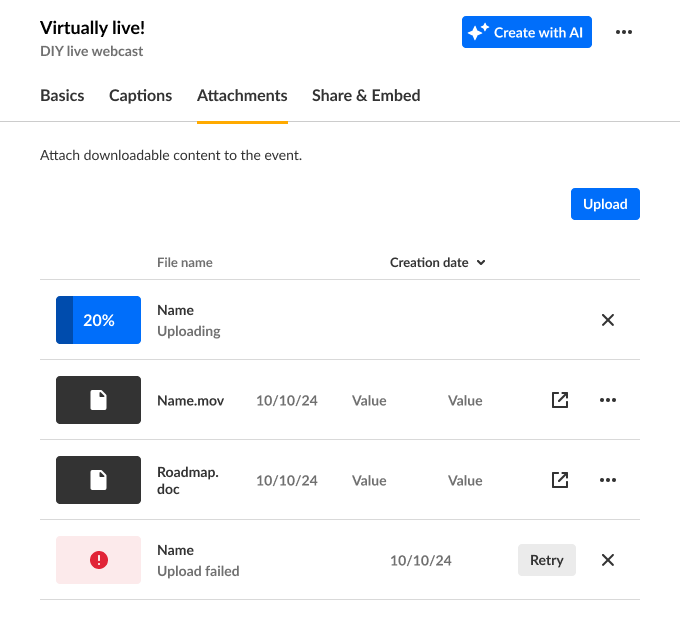Open the Captions tab

point(140,96)
